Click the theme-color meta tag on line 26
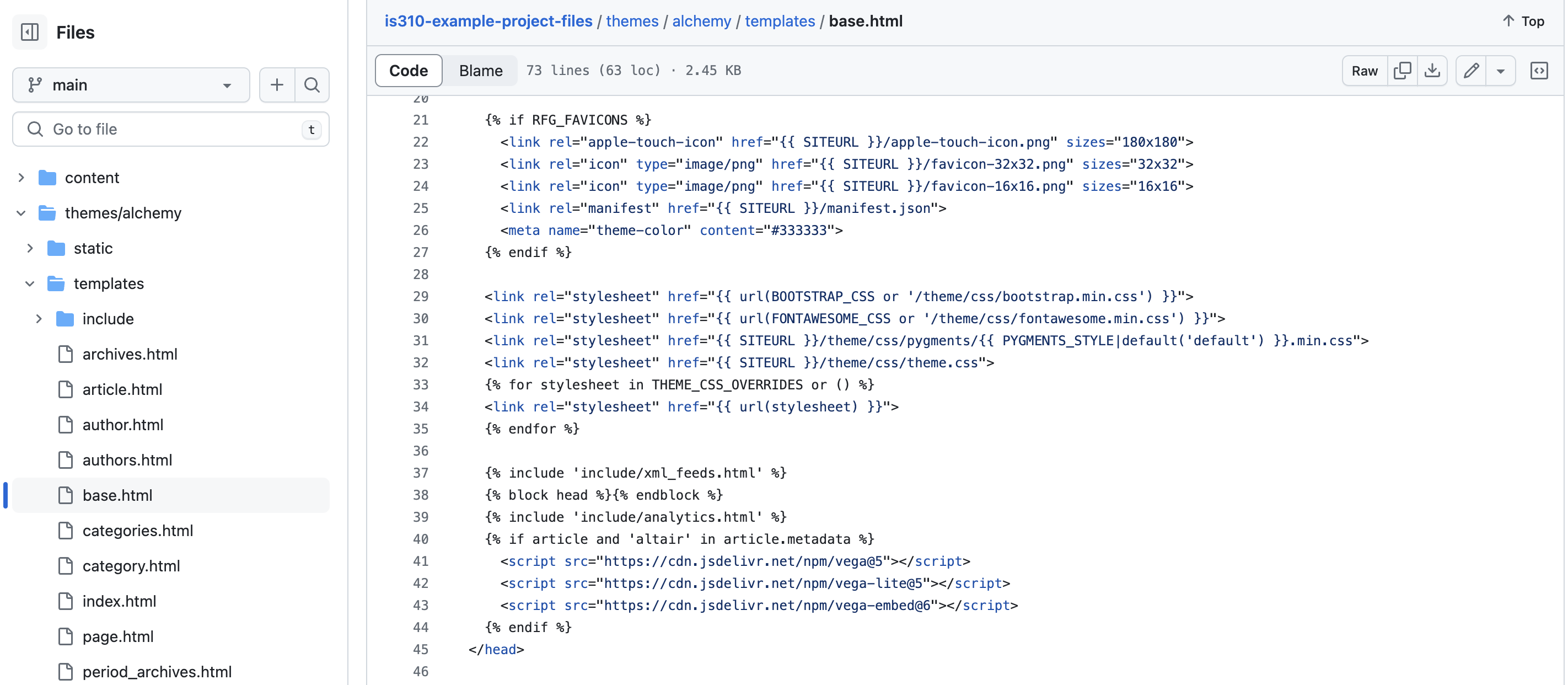Viewport: 1568px width, 685px height. pos(672,230)
